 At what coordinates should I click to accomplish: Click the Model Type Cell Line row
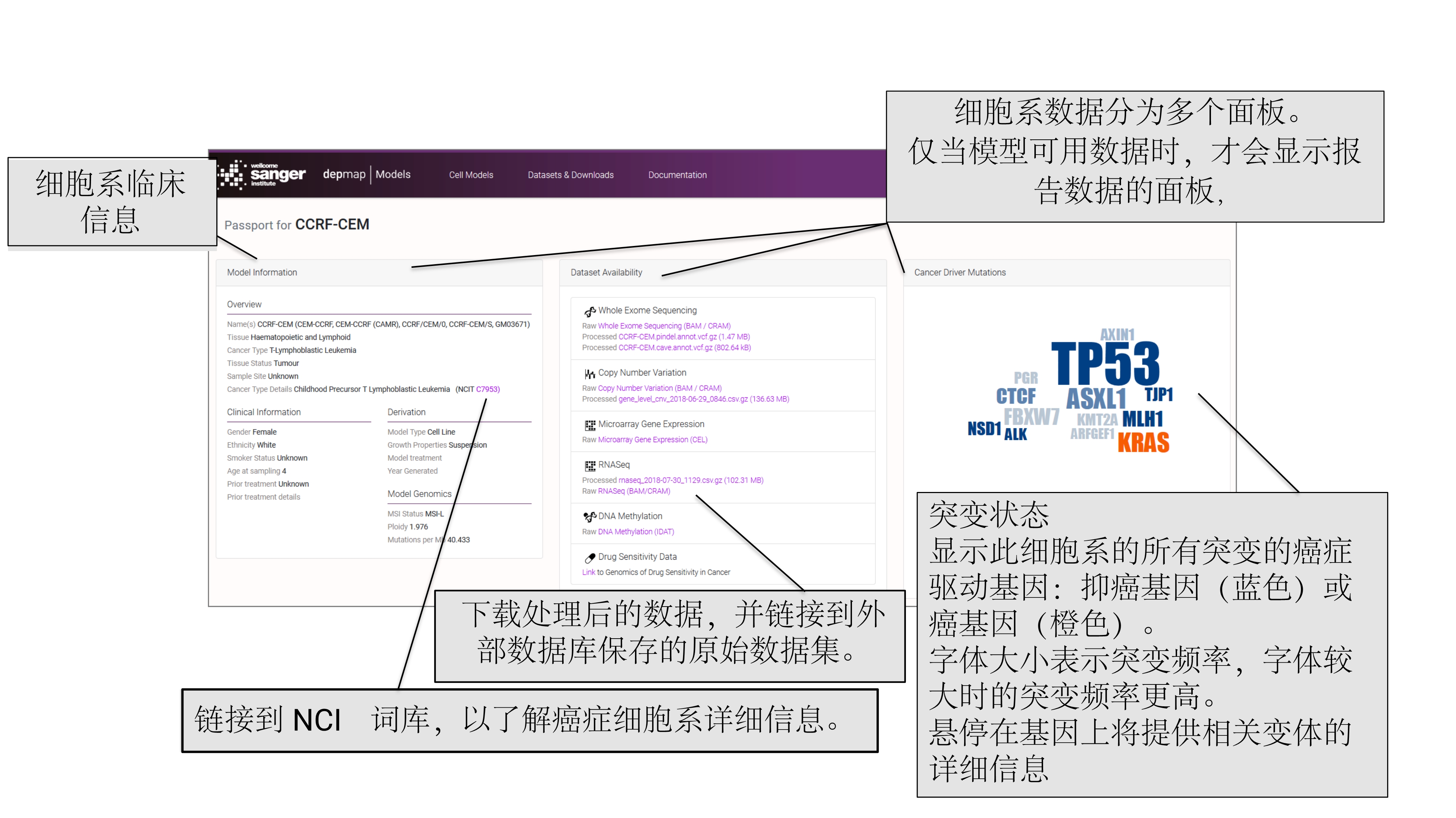[421, 432]
